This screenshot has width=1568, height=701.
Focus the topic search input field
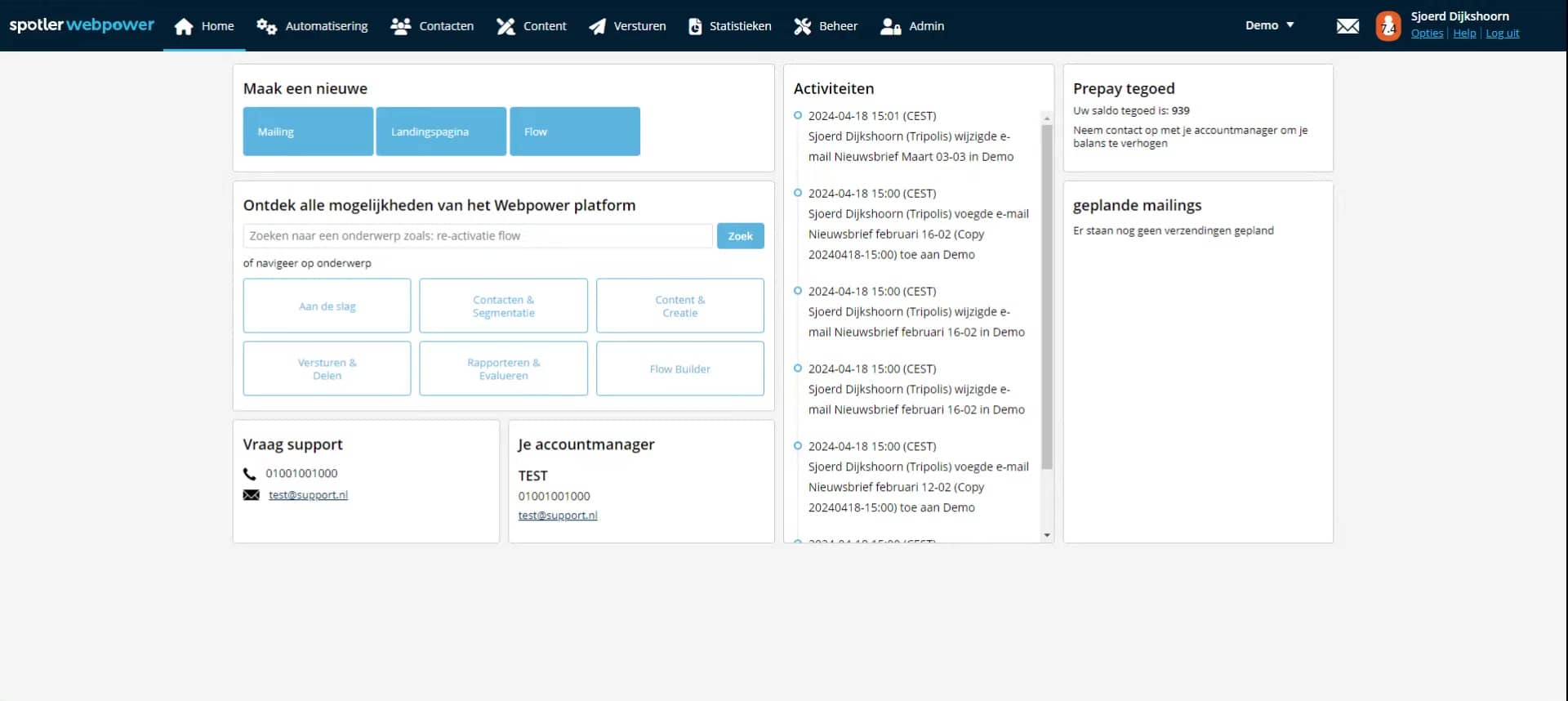pos(478,236)
